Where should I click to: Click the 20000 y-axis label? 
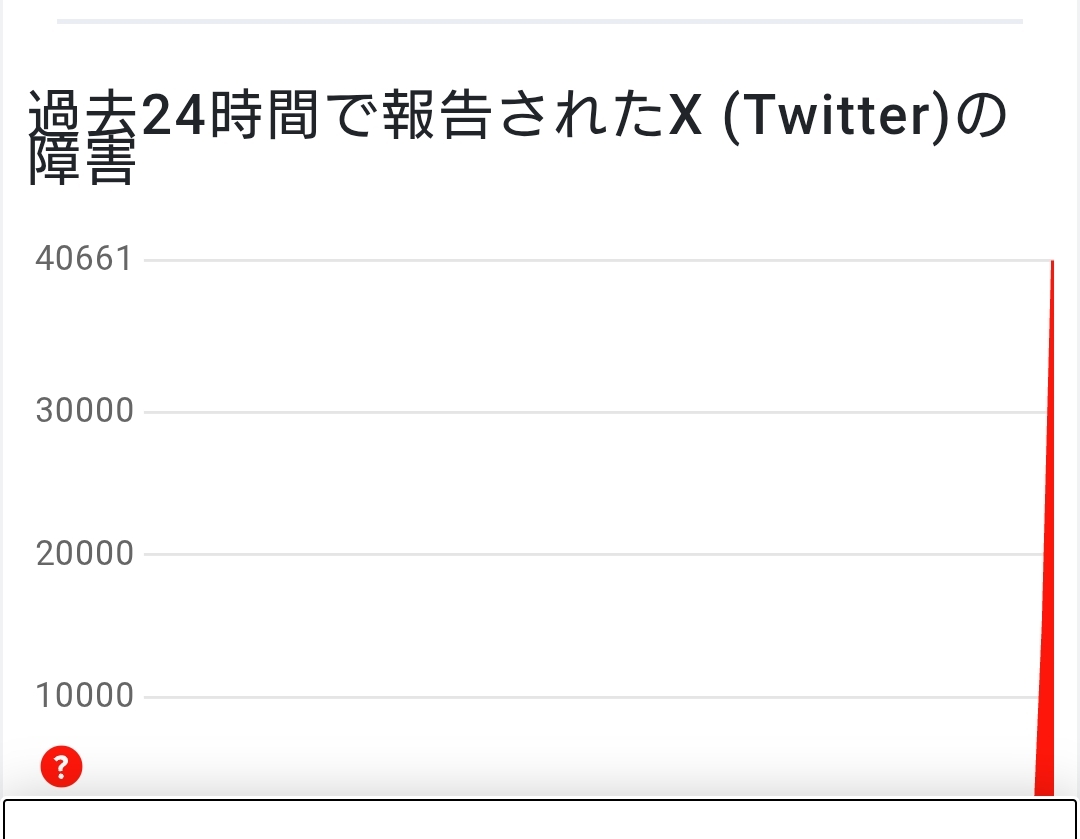[84, 553]
